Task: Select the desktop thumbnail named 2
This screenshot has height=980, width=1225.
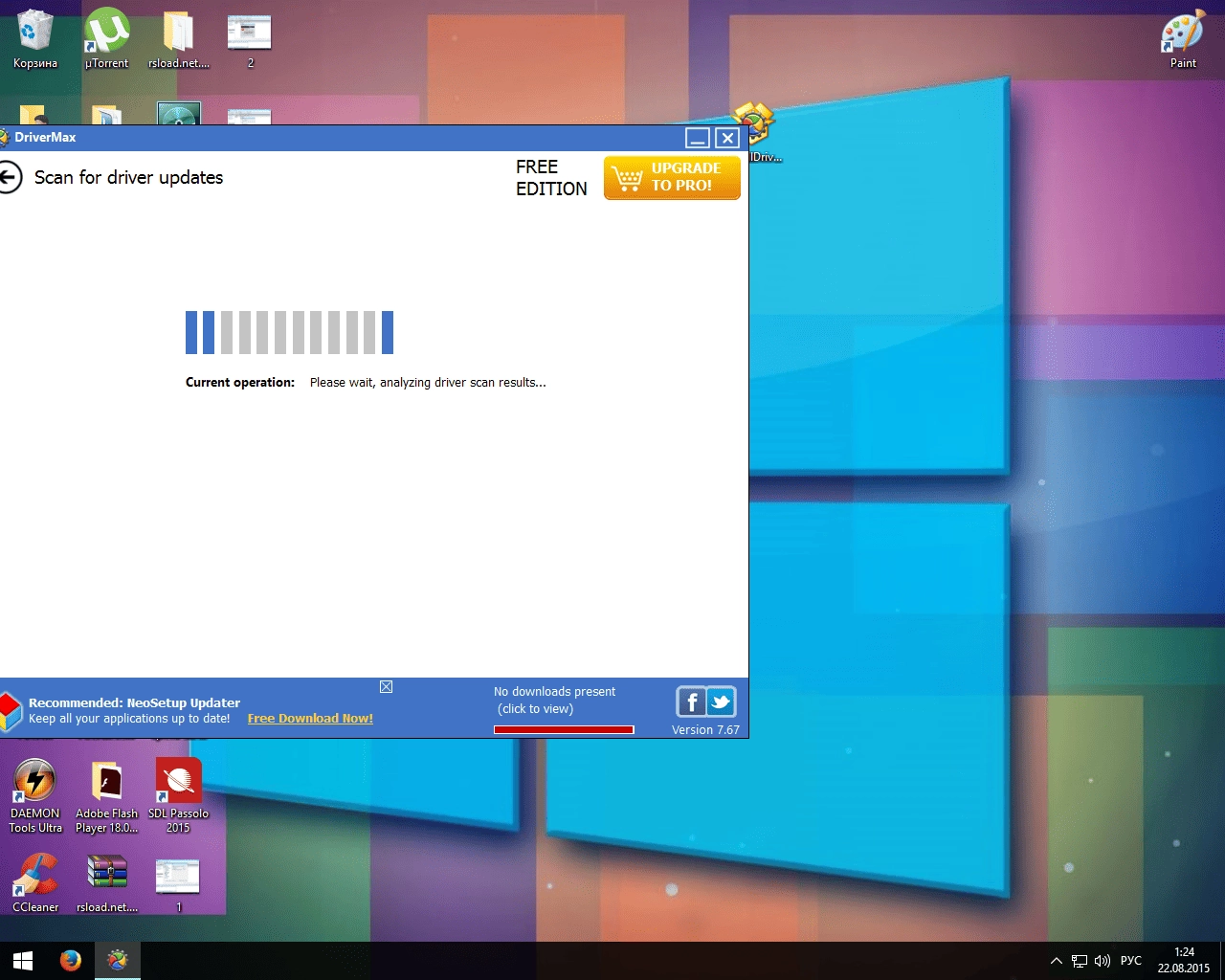Action: point(250,39)
